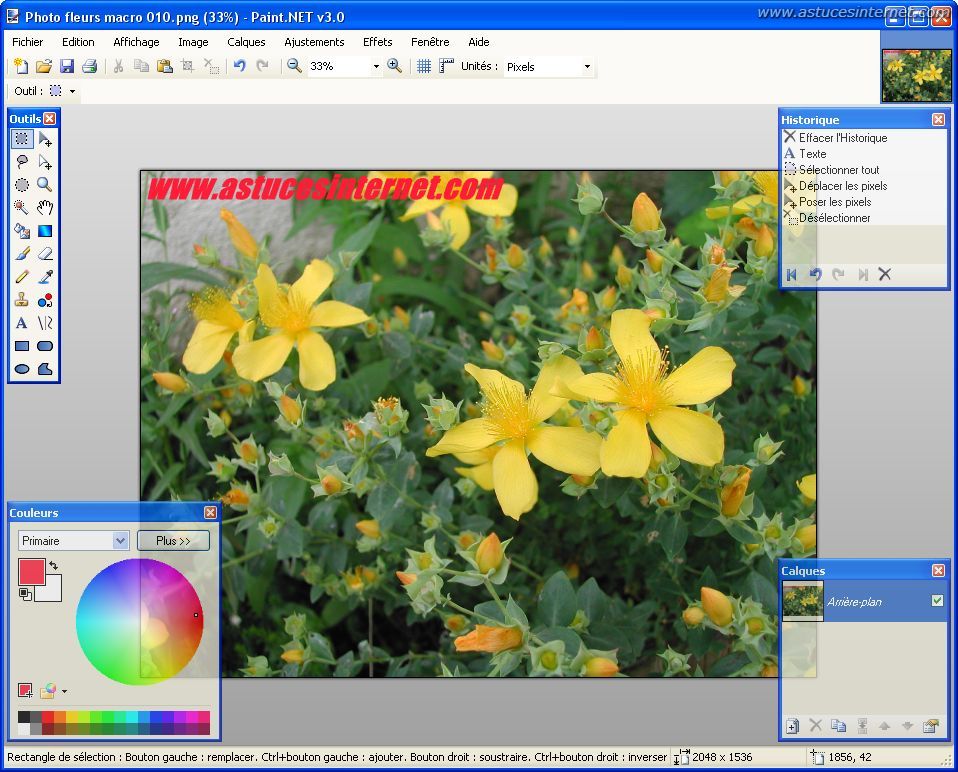This screenshot has width=958, height=772.
Task: Open the zoom percentage dropdown
Action: click(x=376, y=67)
